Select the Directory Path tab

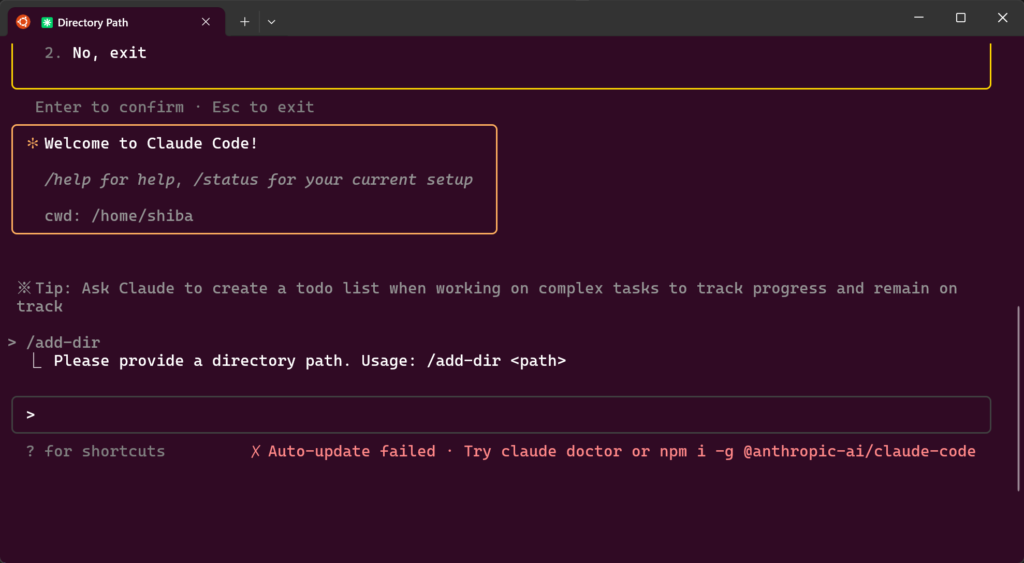[120, 22]
